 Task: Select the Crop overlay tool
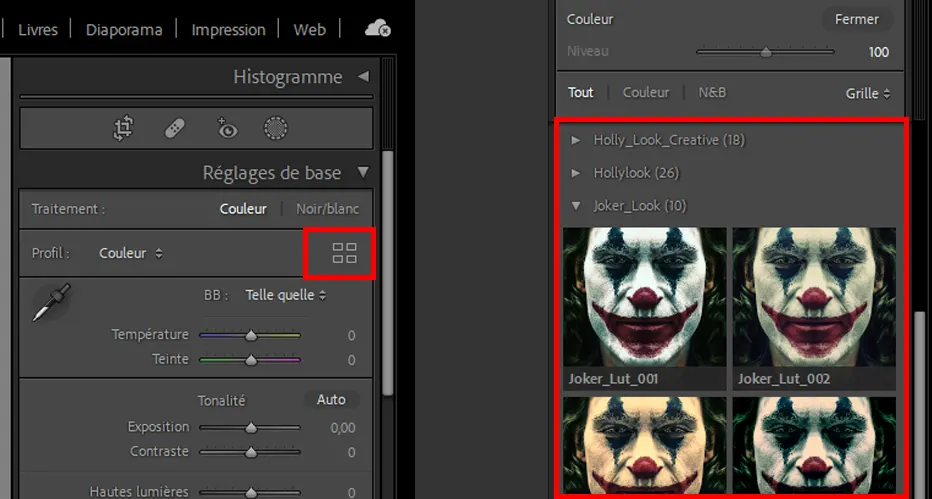123,128
